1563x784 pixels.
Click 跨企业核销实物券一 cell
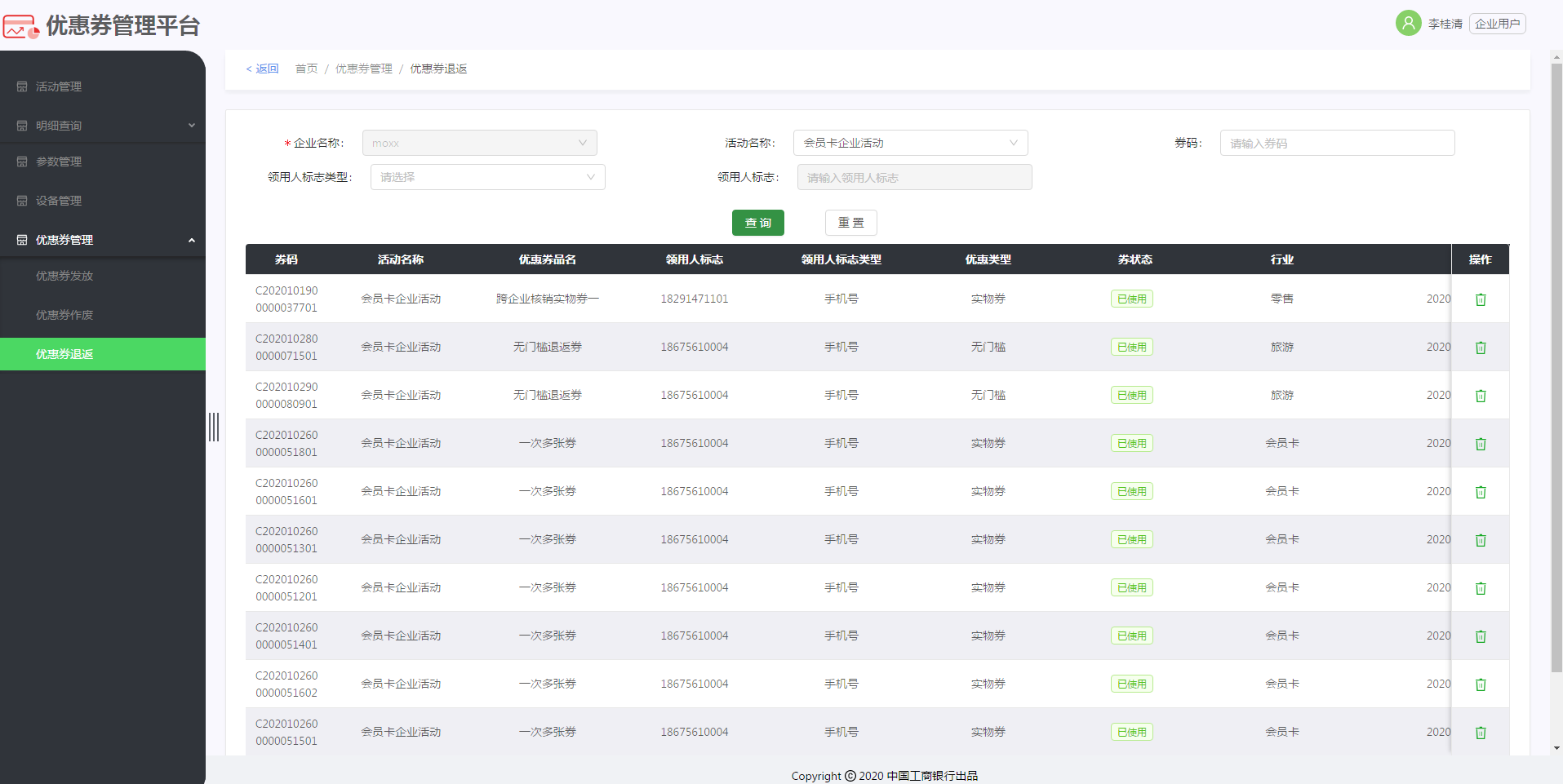548,299
